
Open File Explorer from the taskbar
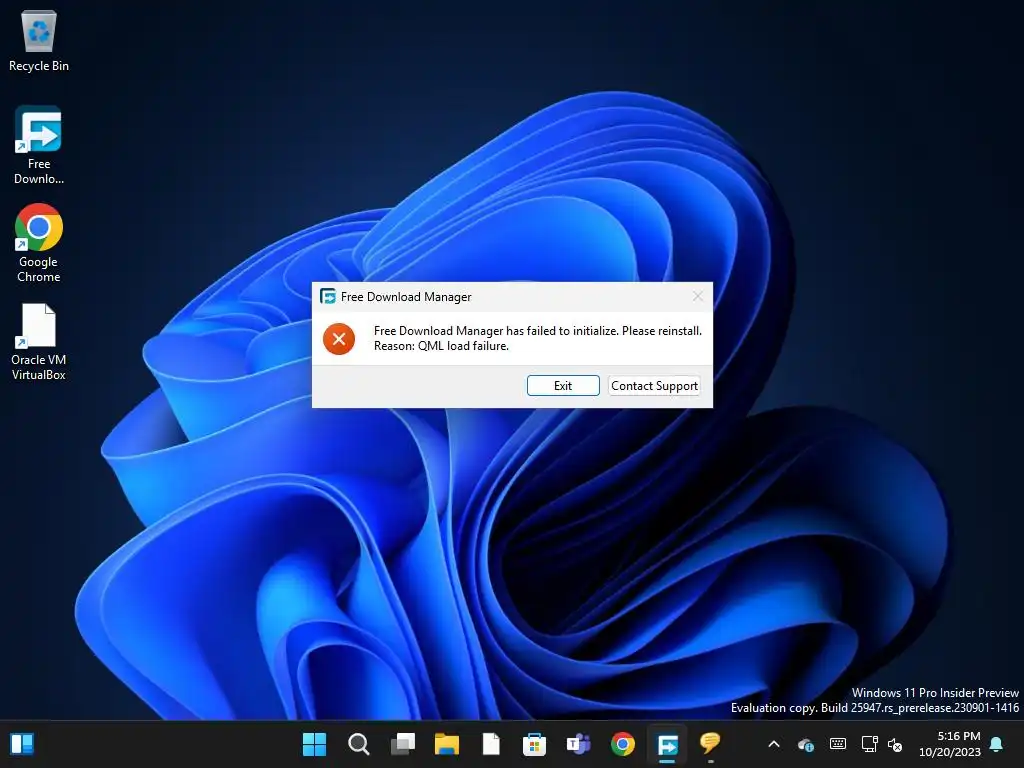(447, 744)
